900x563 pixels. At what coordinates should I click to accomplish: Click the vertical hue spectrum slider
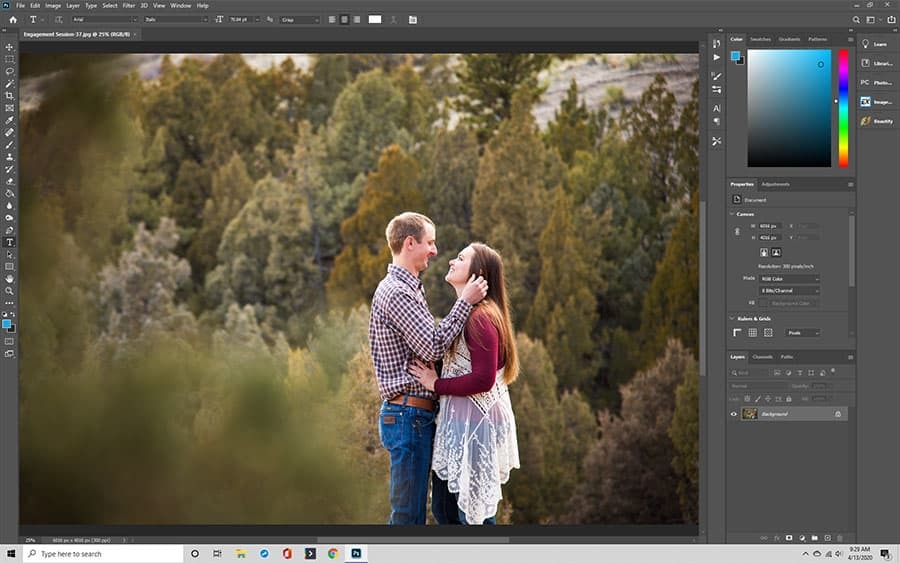[x=843, y=107]
